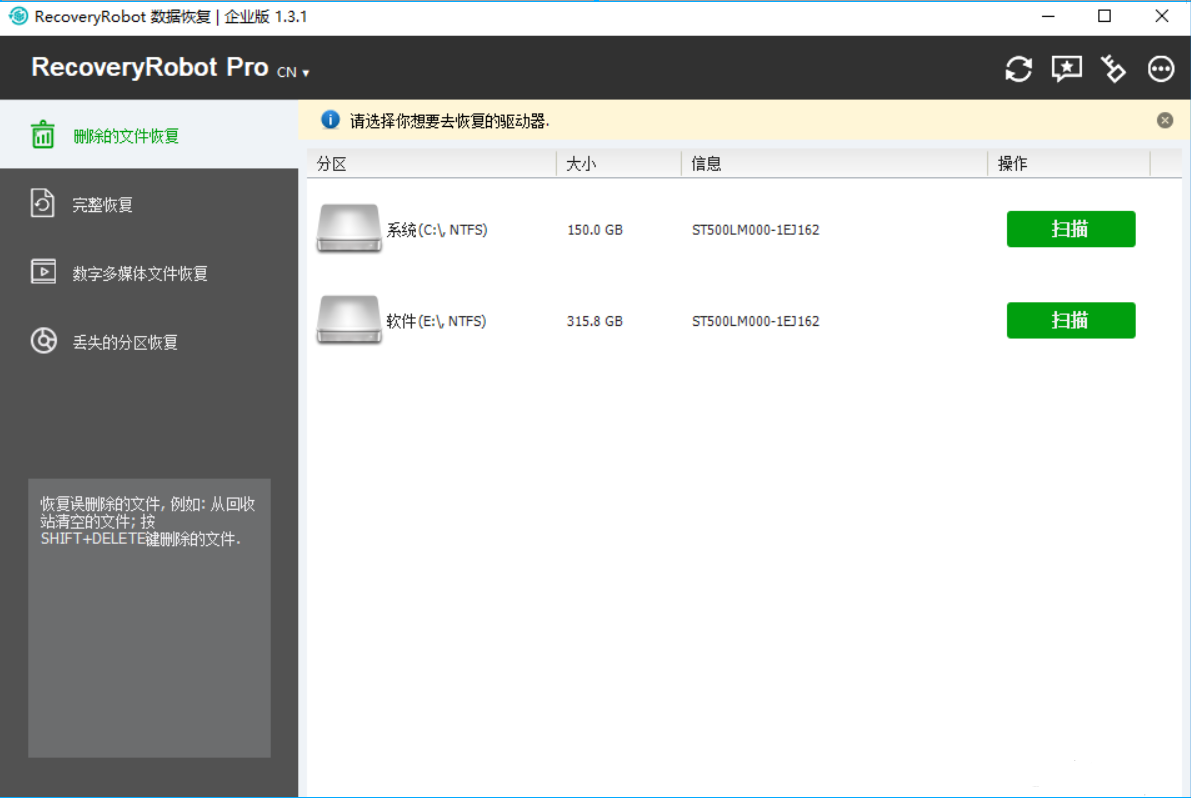Scan the 系统 (C:\) drive
1191x798 pixels.
(x=1071, y=229)
